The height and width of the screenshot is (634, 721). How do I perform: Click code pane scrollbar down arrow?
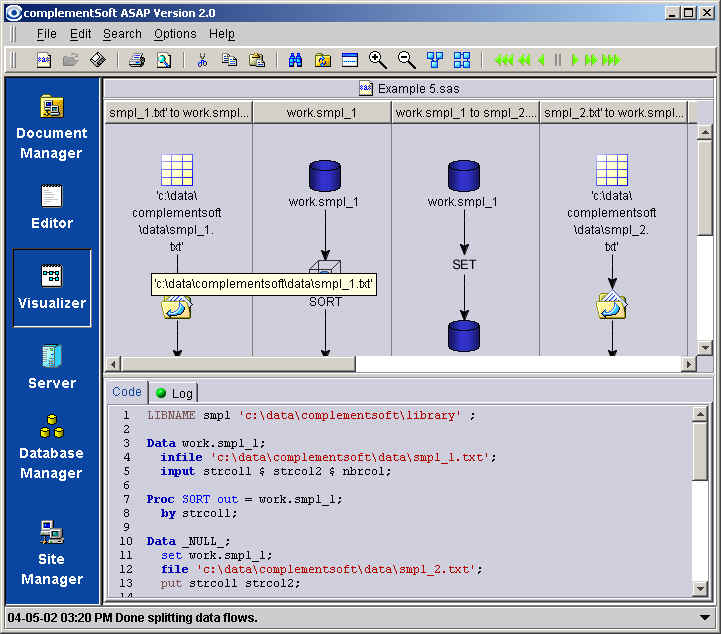700,588
